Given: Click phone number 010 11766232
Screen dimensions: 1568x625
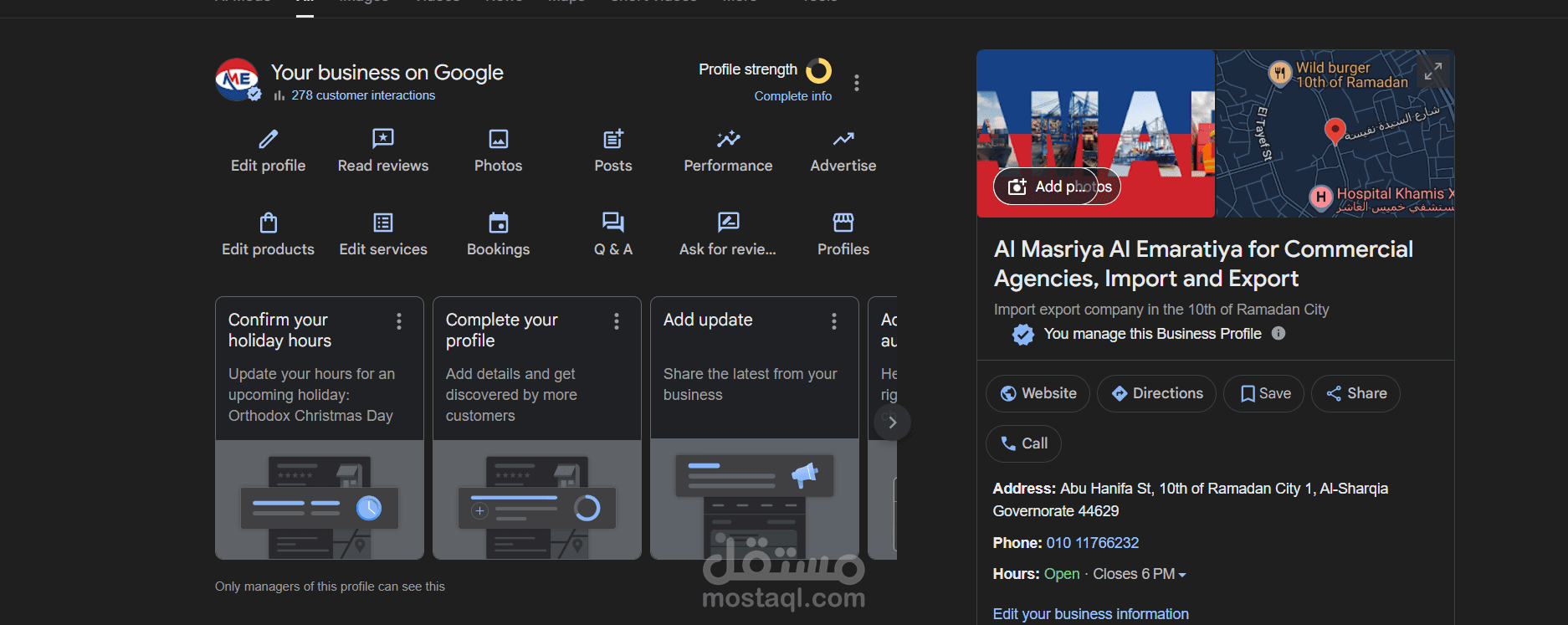Looking at the screenshot, I should (1092, 543).
